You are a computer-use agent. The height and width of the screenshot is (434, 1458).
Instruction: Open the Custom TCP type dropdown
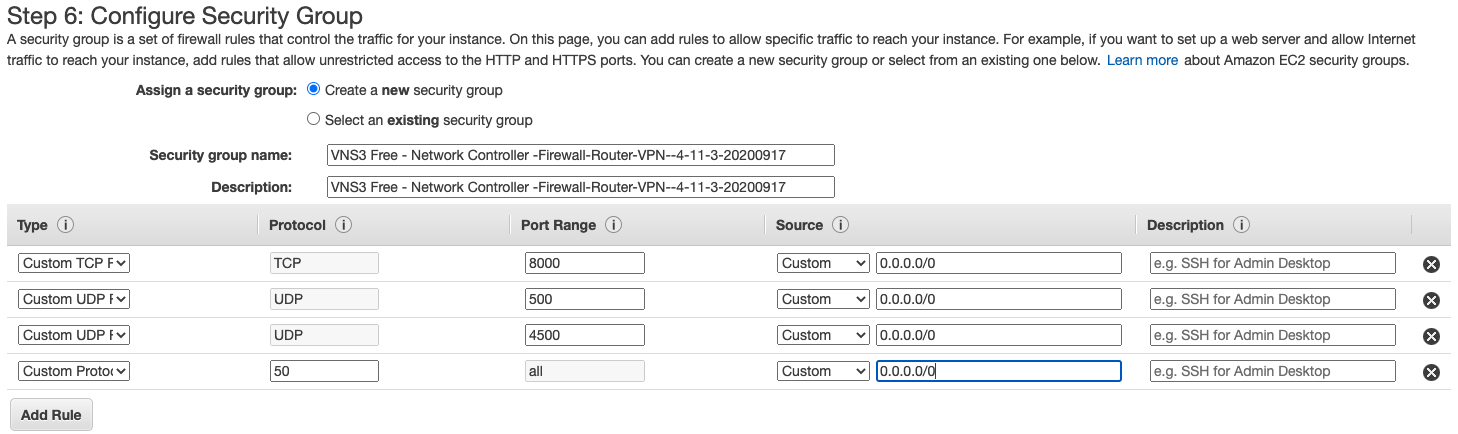(x=74, y=263)
